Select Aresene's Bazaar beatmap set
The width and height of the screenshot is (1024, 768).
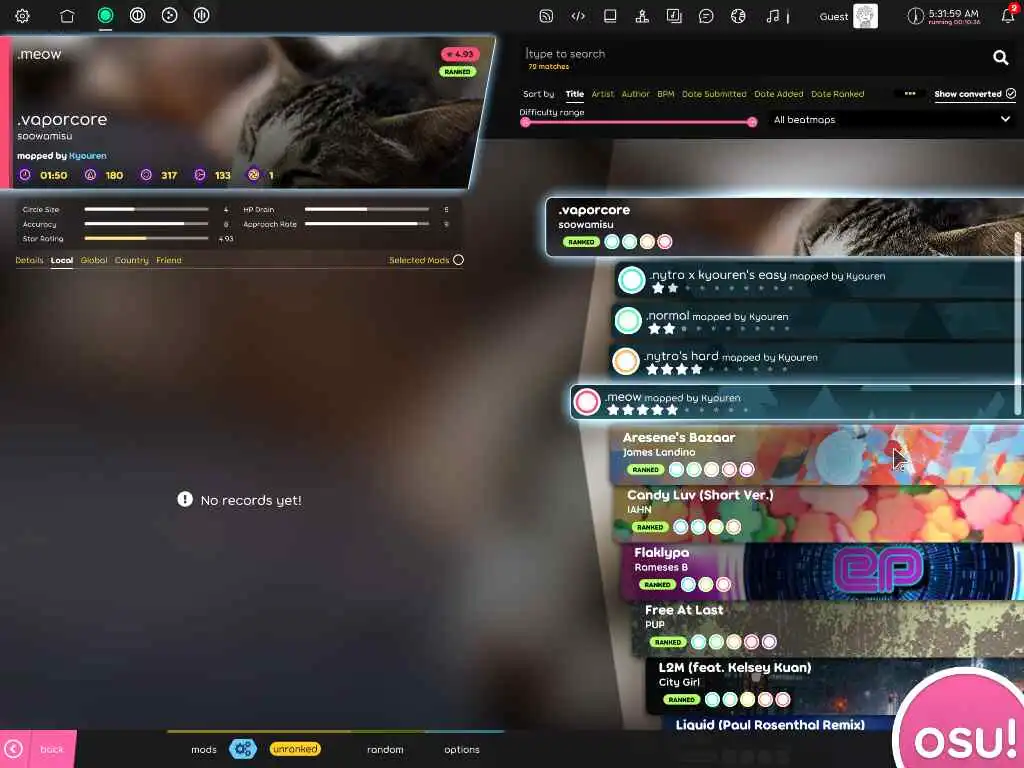click(x=816, y=455)
